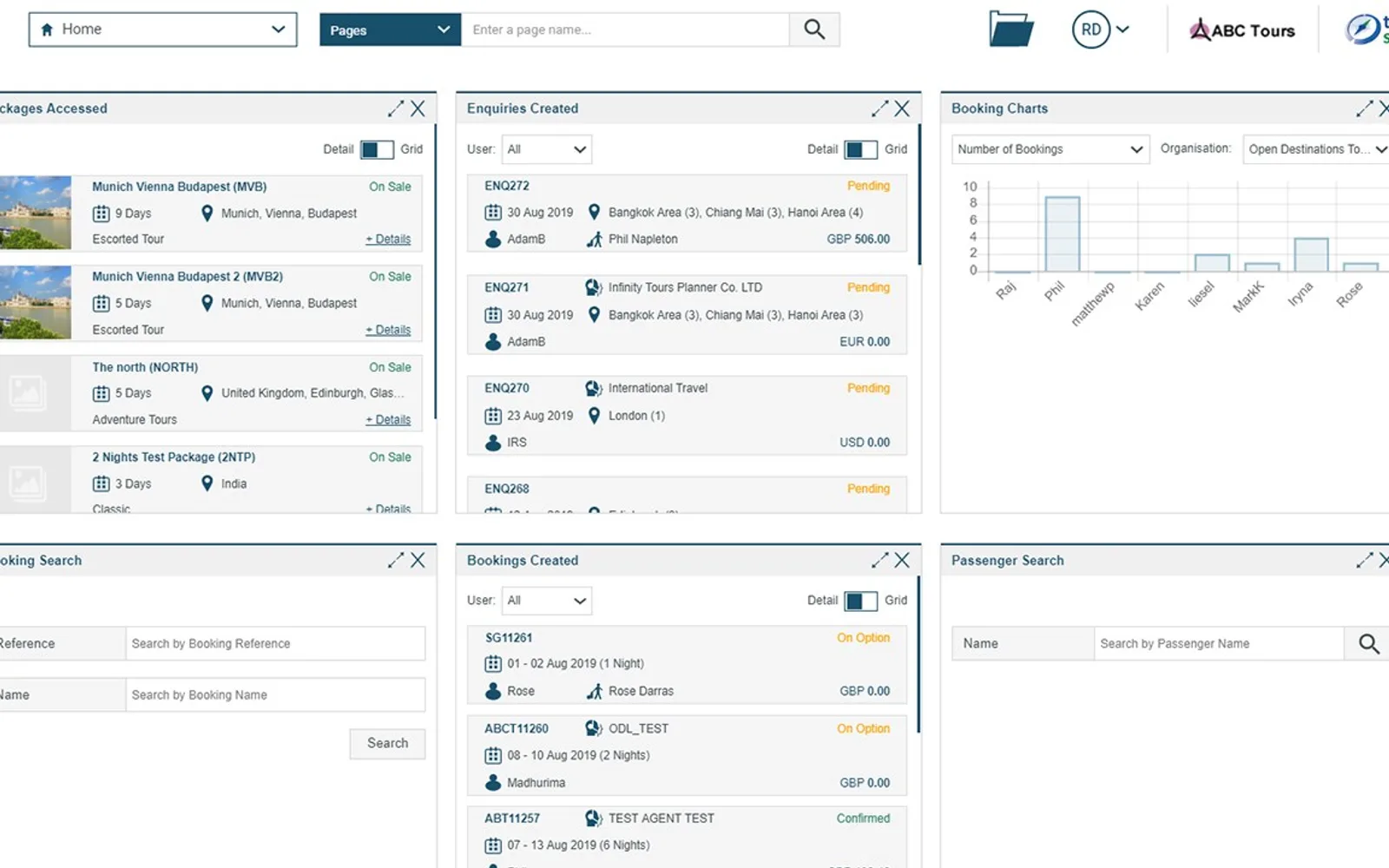Close the Bookings Created panel
Viewport: 1389px width, 868px height.
coord(902,560)
